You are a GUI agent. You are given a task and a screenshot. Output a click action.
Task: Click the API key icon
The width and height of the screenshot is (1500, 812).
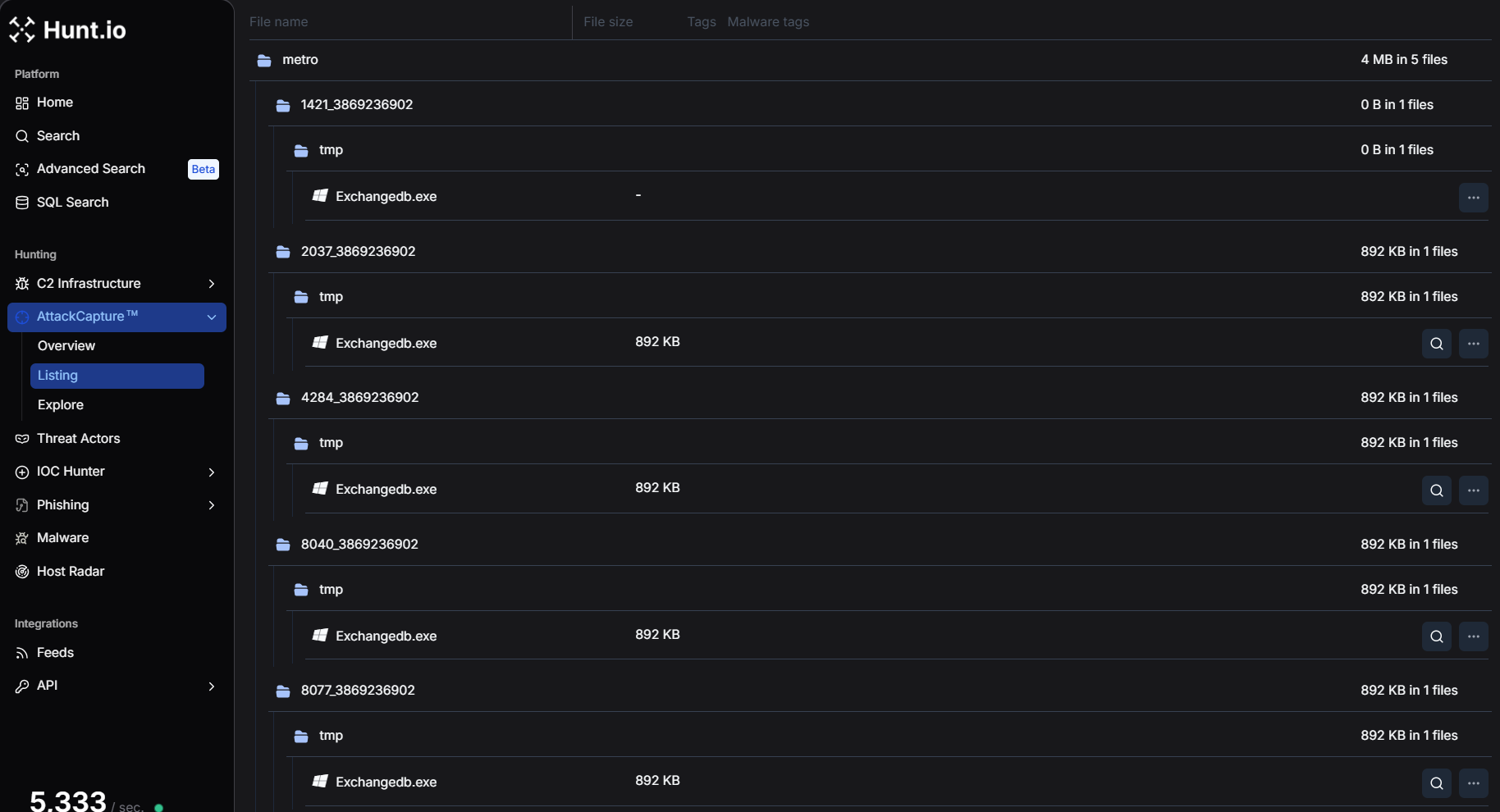coord(22,686)
